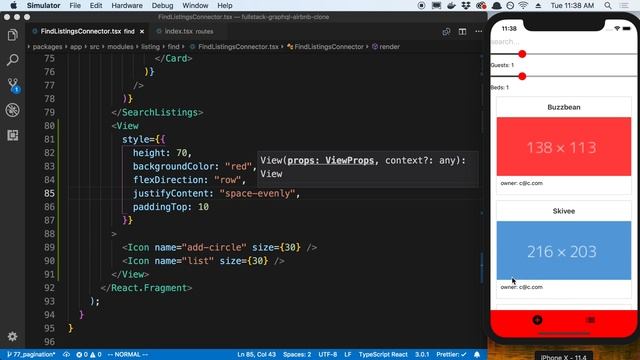Click the search field in the simulator

[563, 42]
